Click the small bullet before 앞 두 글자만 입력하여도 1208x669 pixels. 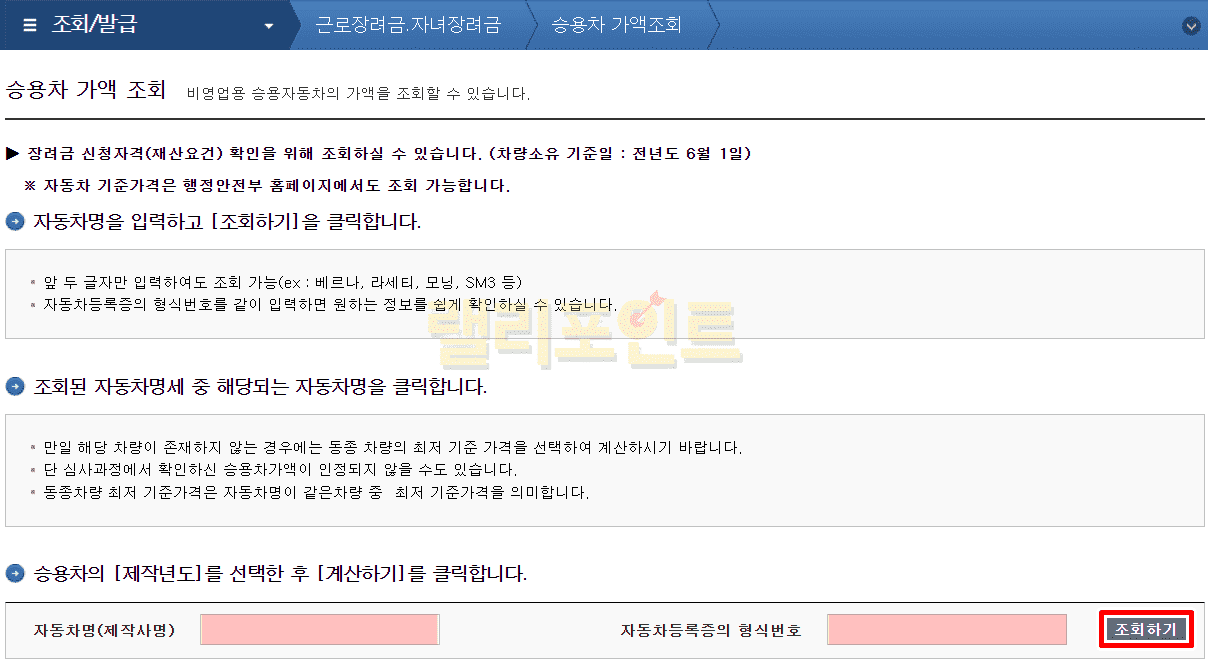[33, 284]
